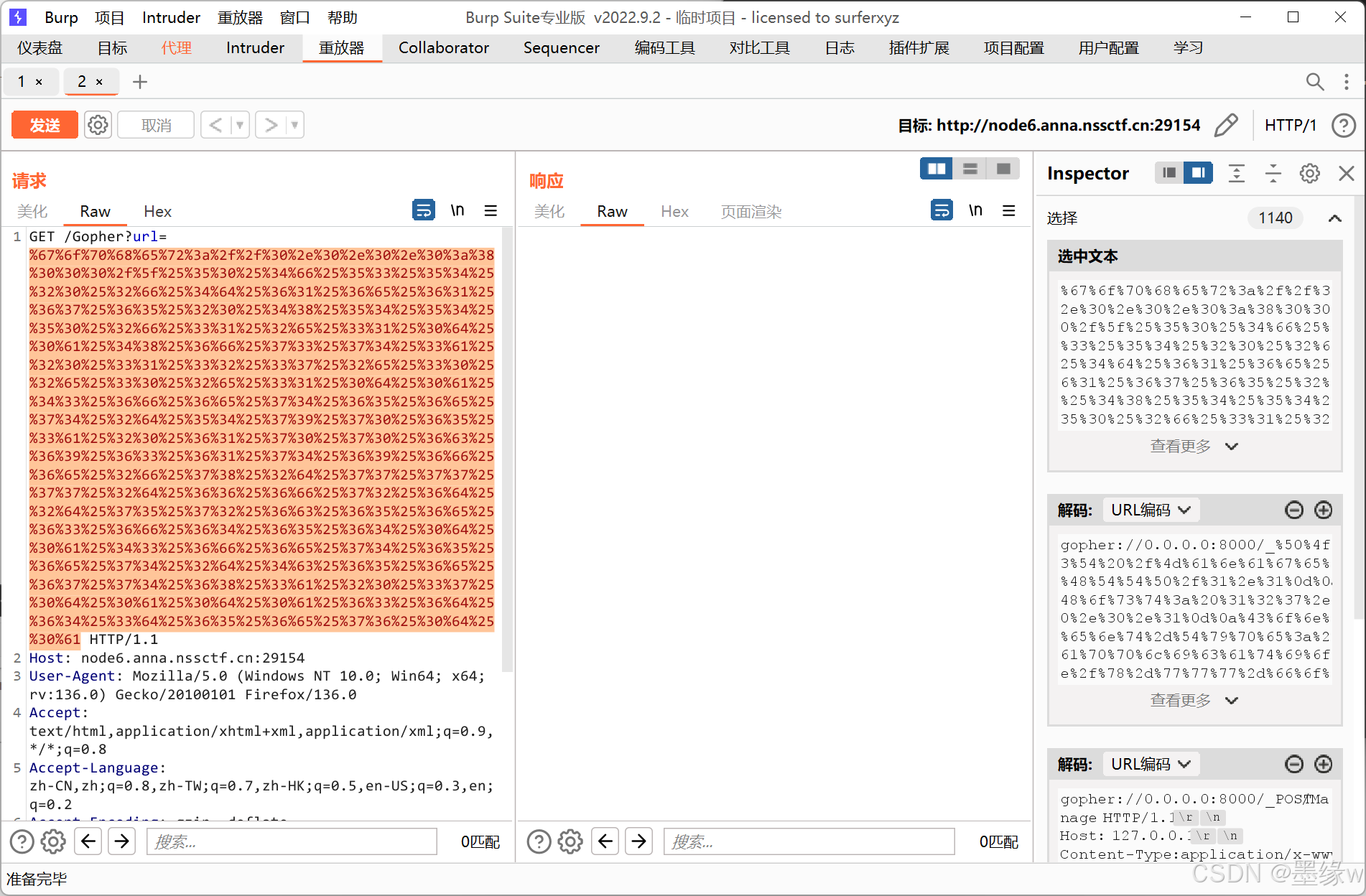Image resolution: width=1366 pixels, height=896 pixels.
Task: Open Repeater help question icon
Action: pyautogui.click(x=1343, y=125)
